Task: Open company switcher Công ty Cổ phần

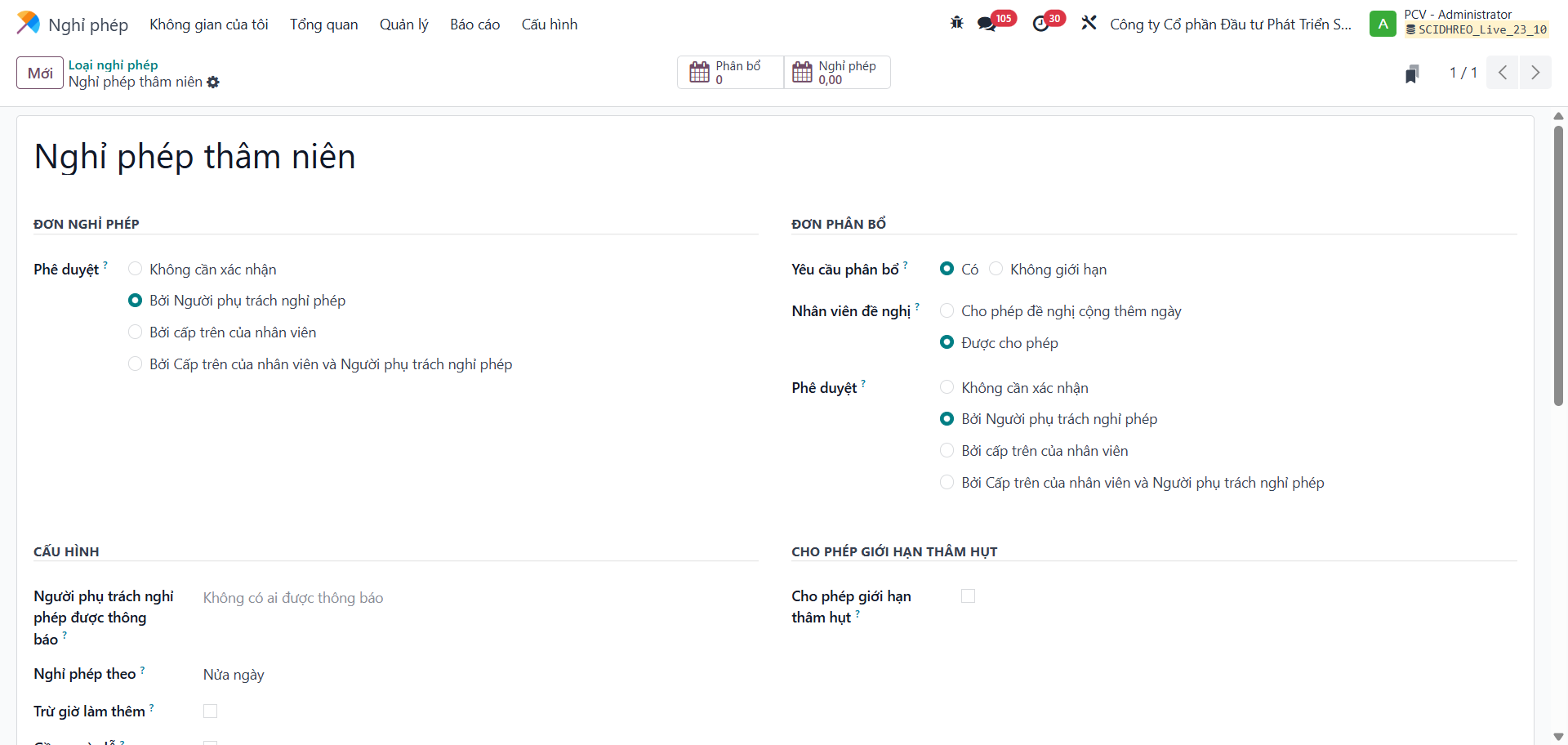Action: (x=1231, y=25)
